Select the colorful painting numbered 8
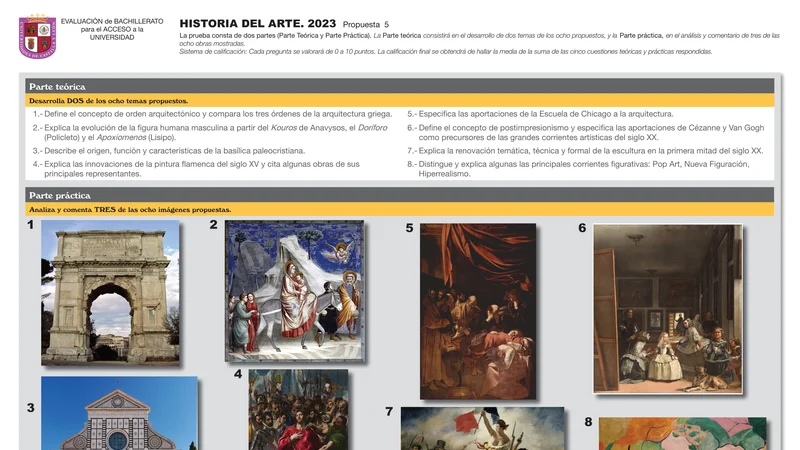 [682, 434]
